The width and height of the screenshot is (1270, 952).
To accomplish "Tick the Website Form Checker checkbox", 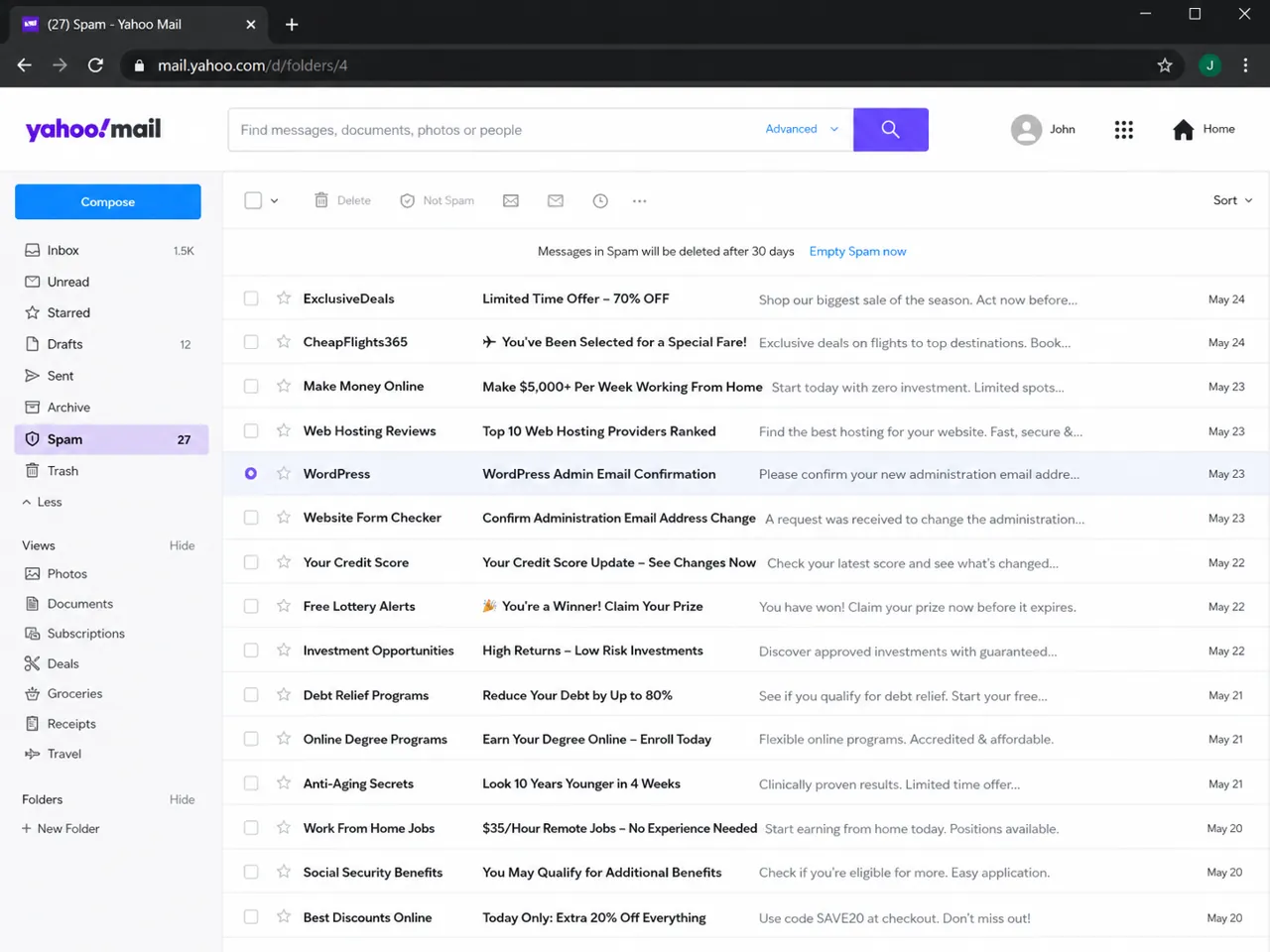I will (x=251, y=518).
